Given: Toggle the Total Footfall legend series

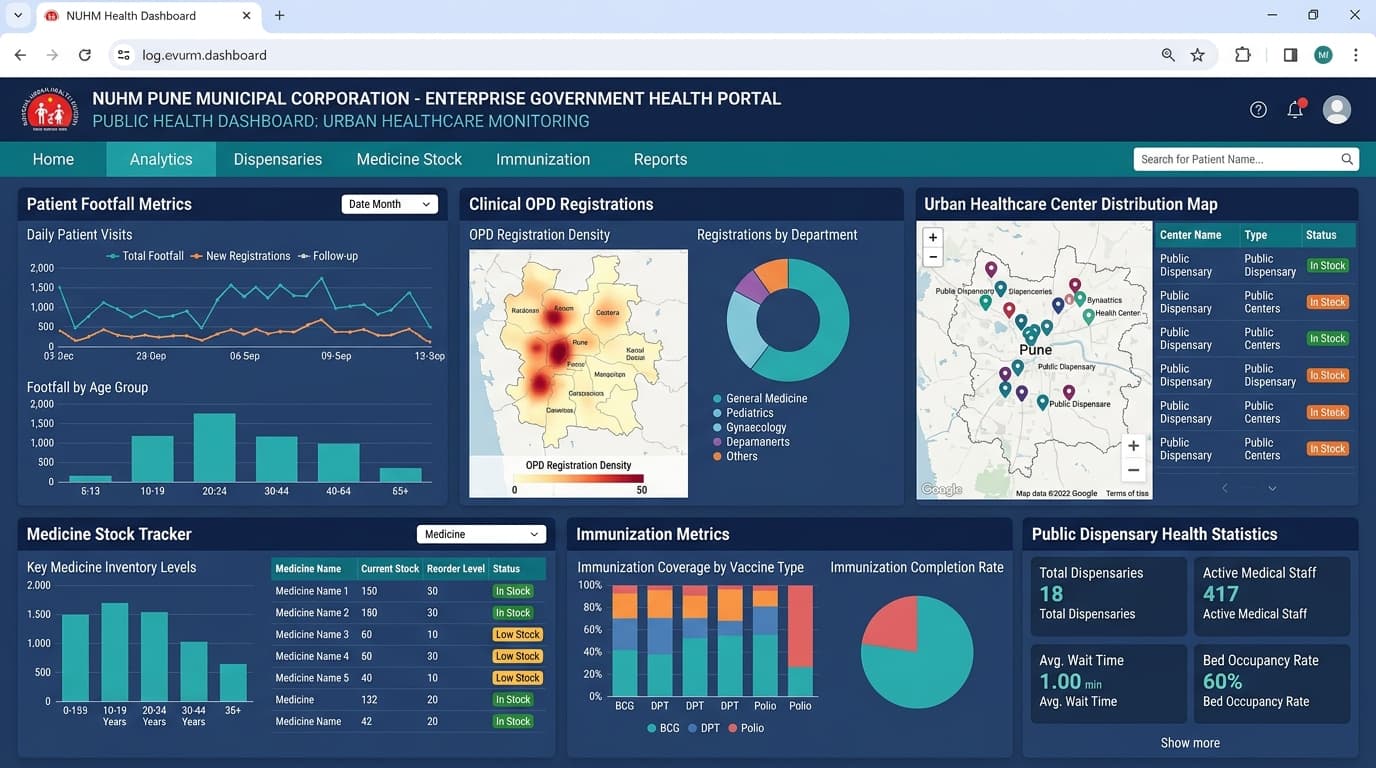Looking at the screenshot, I should pyautogui.click(x=145, y=256).
